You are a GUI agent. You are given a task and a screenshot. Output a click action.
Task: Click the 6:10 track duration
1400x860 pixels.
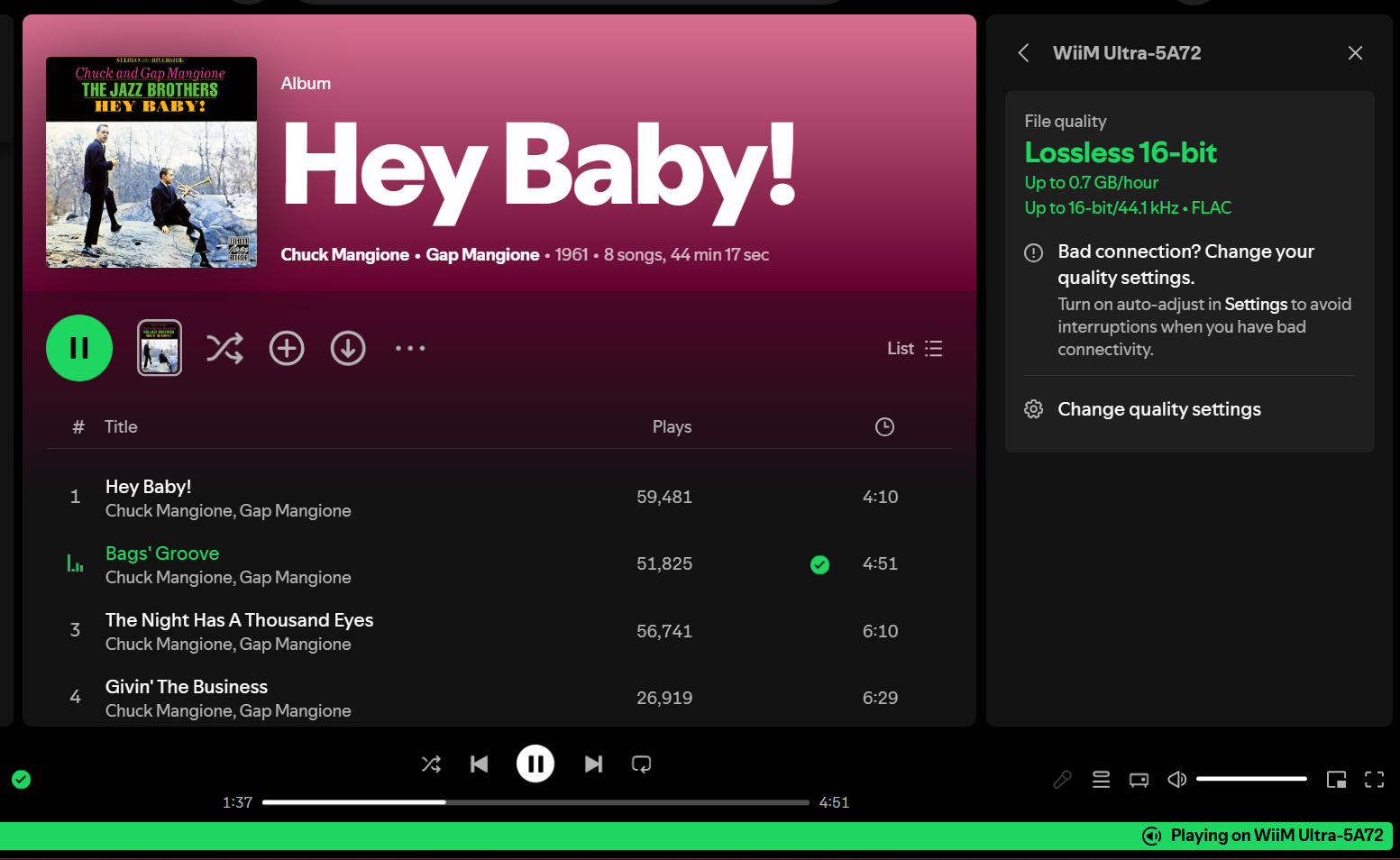pyautogui.click(x=880, y=631)
